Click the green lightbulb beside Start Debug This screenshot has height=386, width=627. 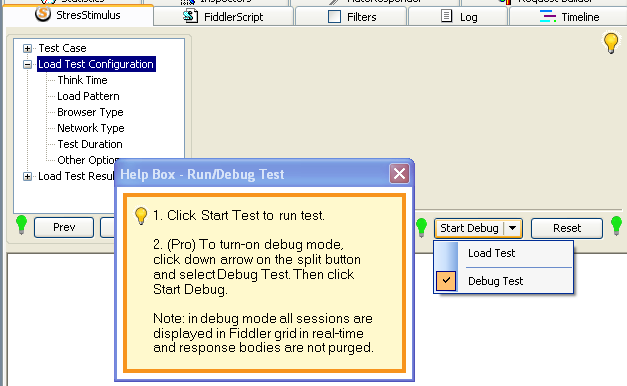[x=421, y=227]
